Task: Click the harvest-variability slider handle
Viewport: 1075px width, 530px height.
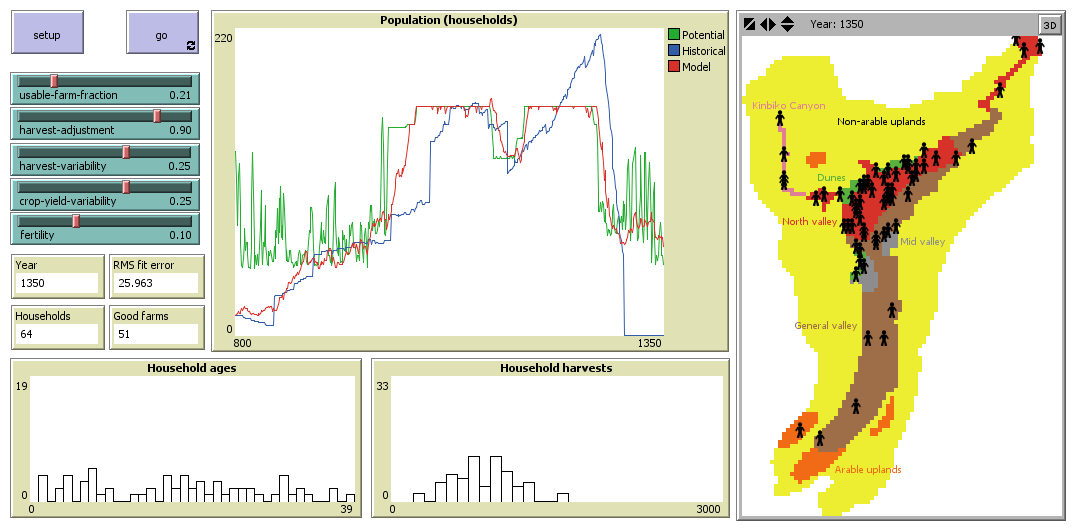Action: point(126,152)
